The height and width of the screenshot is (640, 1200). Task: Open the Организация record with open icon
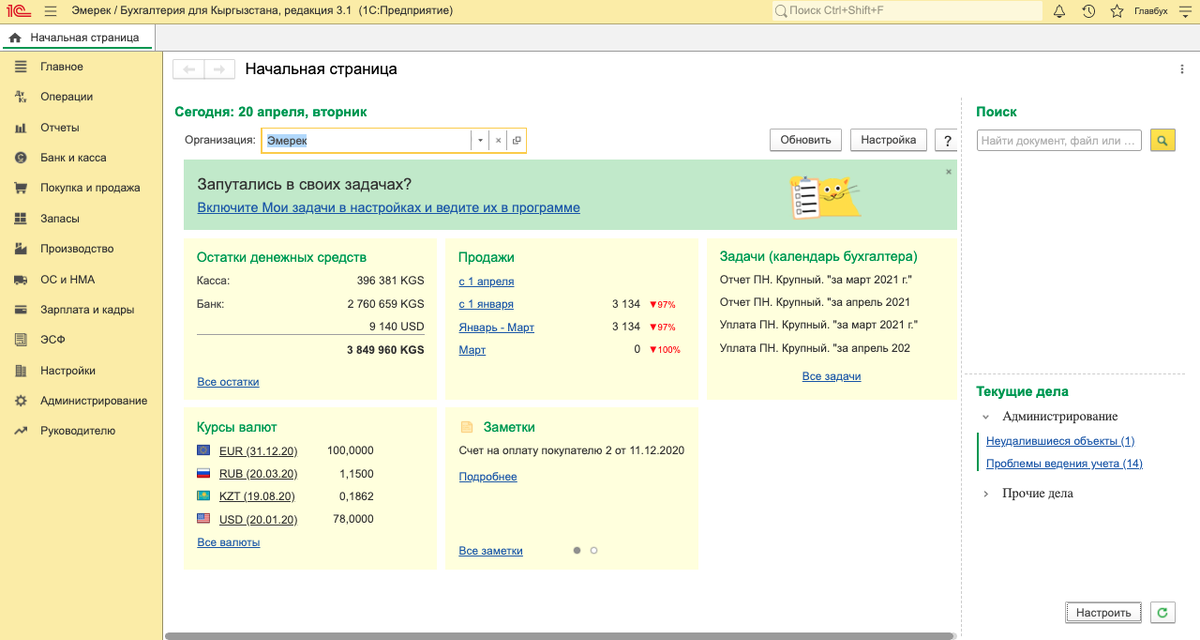(516, 141)
